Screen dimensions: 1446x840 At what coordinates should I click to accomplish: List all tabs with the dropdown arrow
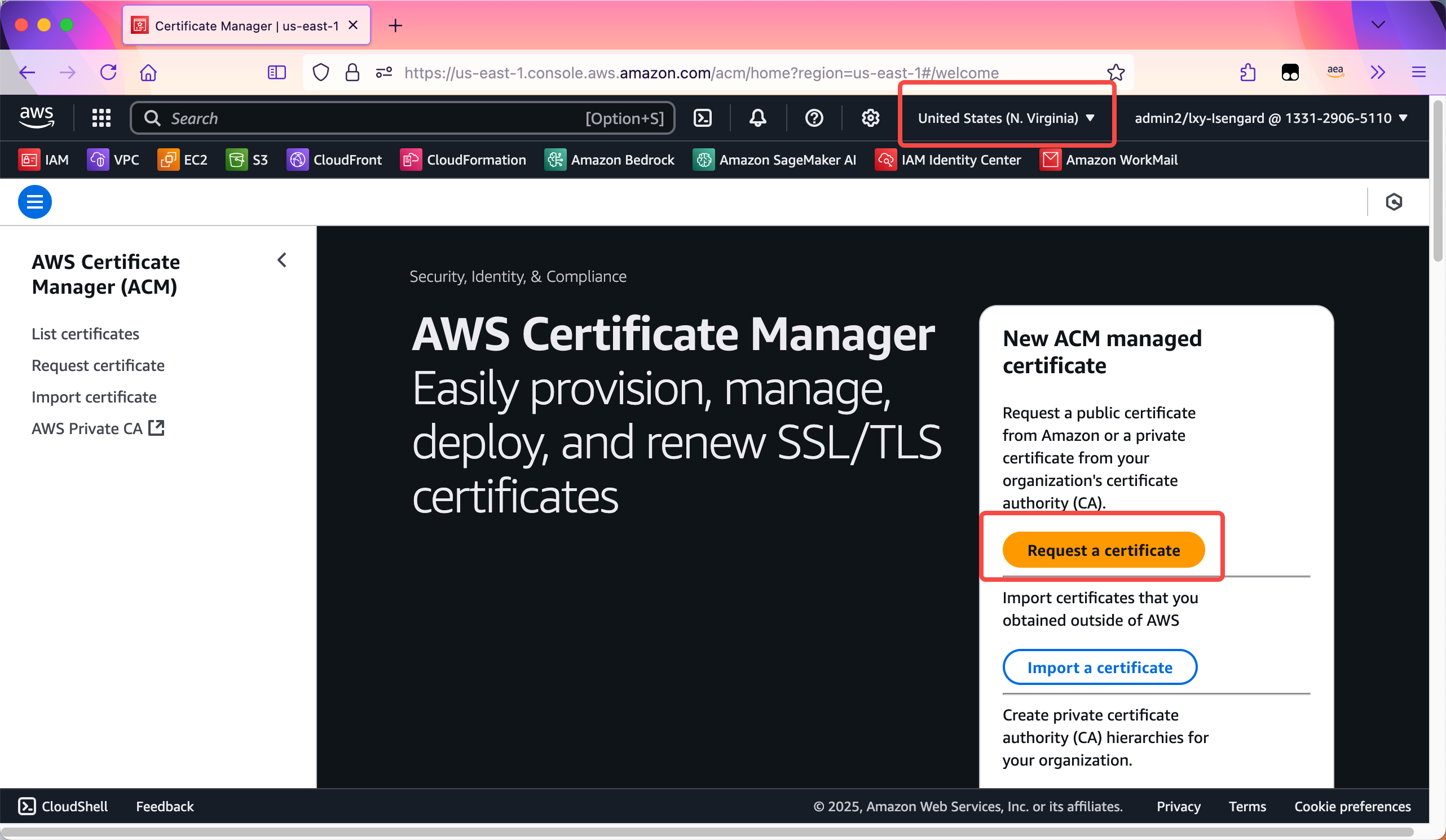click(1378, 25)
